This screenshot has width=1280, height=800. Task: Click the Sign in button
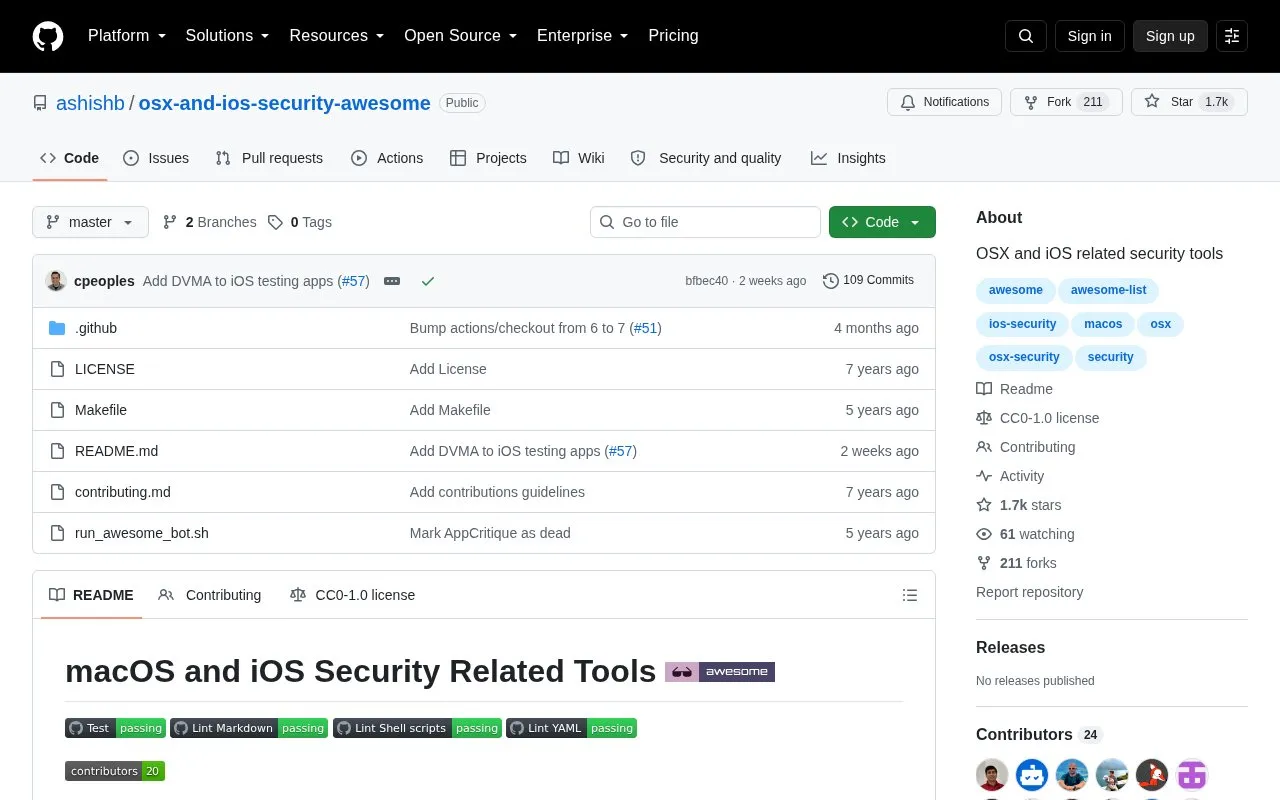(1089, 36)
